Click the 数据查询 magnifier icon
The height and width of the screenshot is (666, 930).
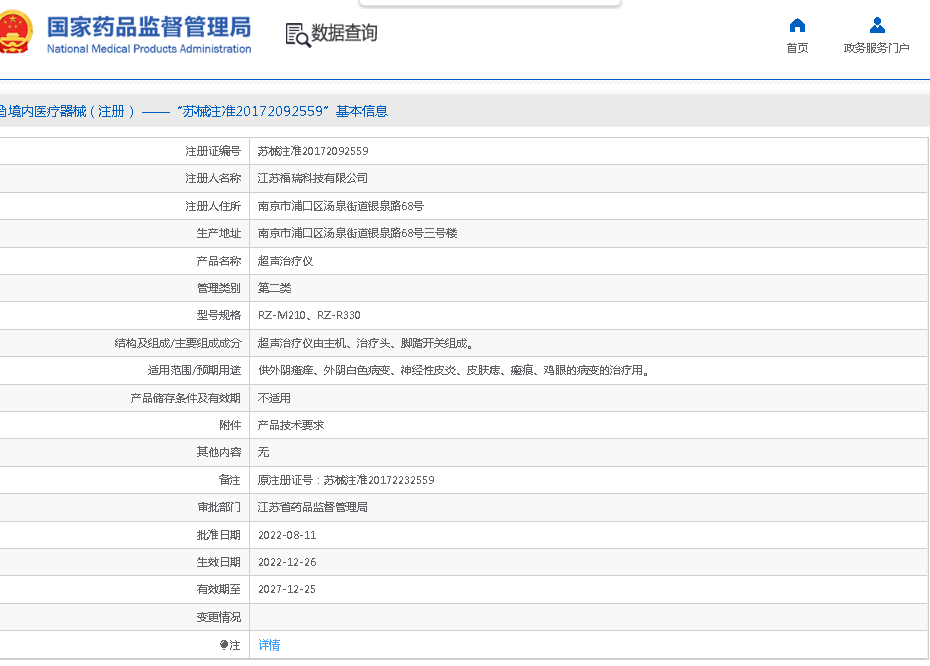(x=297, y=35)
